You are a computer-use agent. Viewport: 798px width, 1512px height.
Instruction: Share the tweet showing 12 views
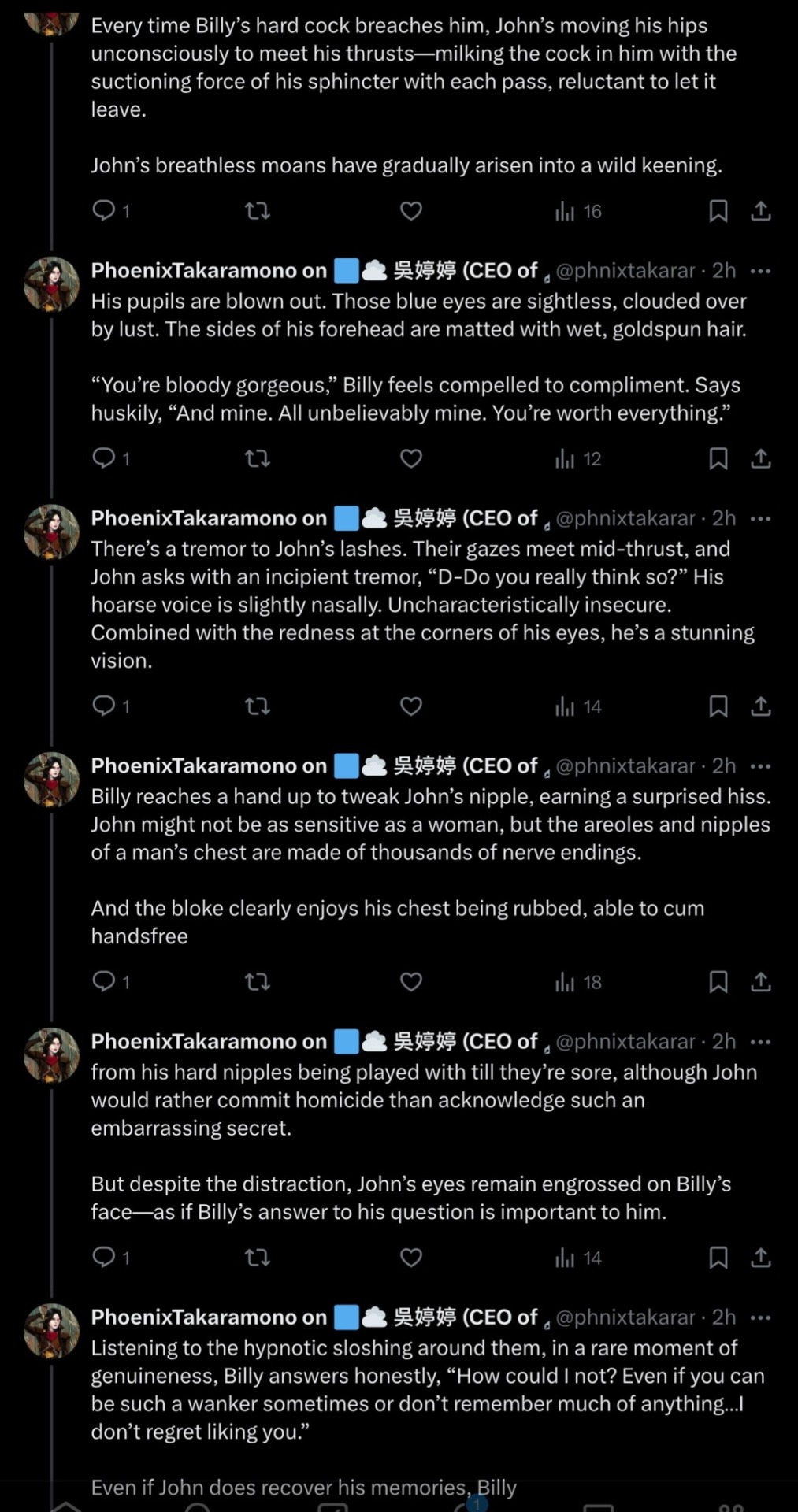[x=760, y=458]
